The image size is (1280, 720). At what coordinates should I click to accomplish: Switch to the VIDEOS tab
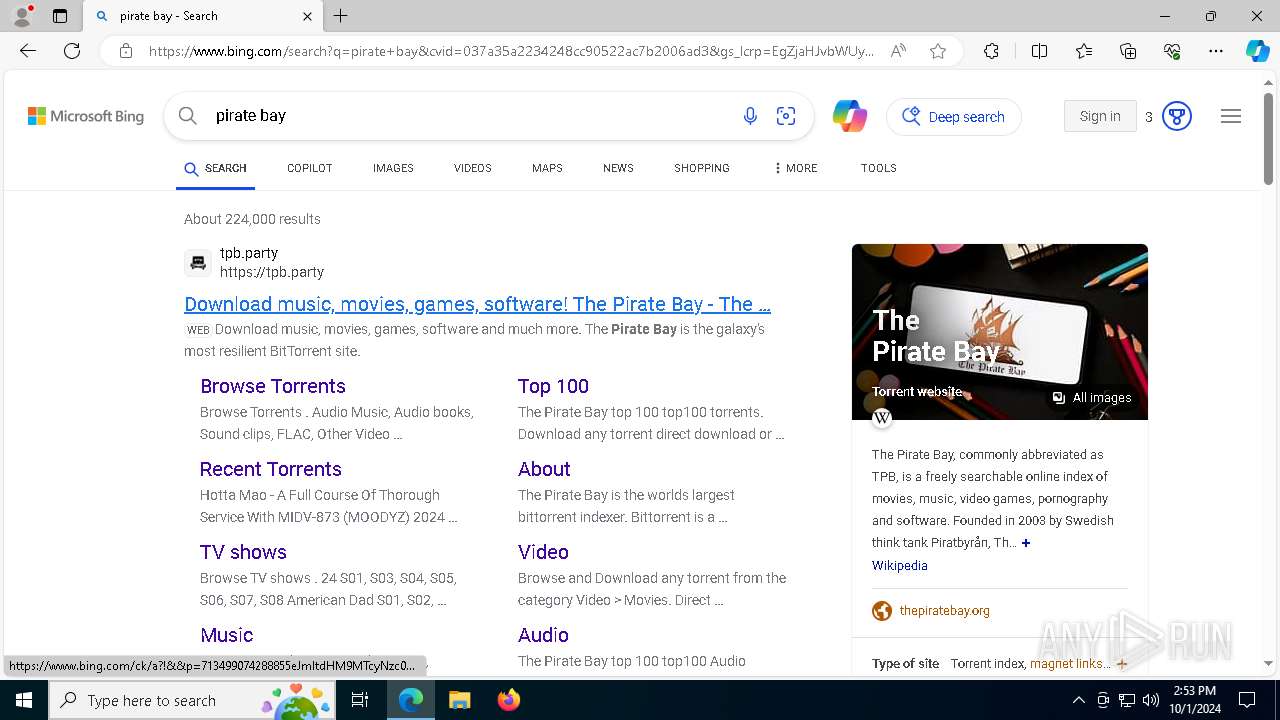[x=473, y=168]
